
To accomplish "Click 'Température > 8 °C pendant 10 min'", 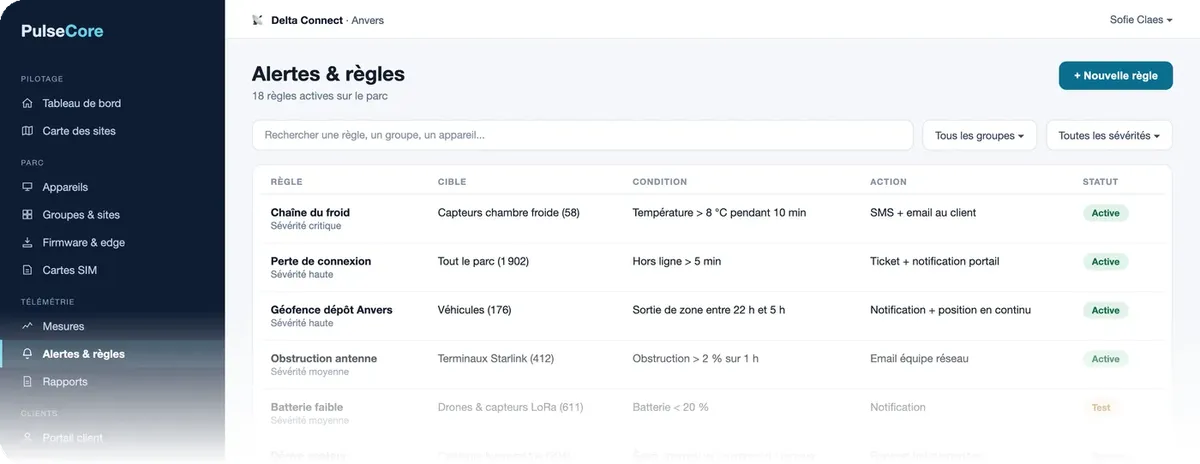I will pos(720,212).
